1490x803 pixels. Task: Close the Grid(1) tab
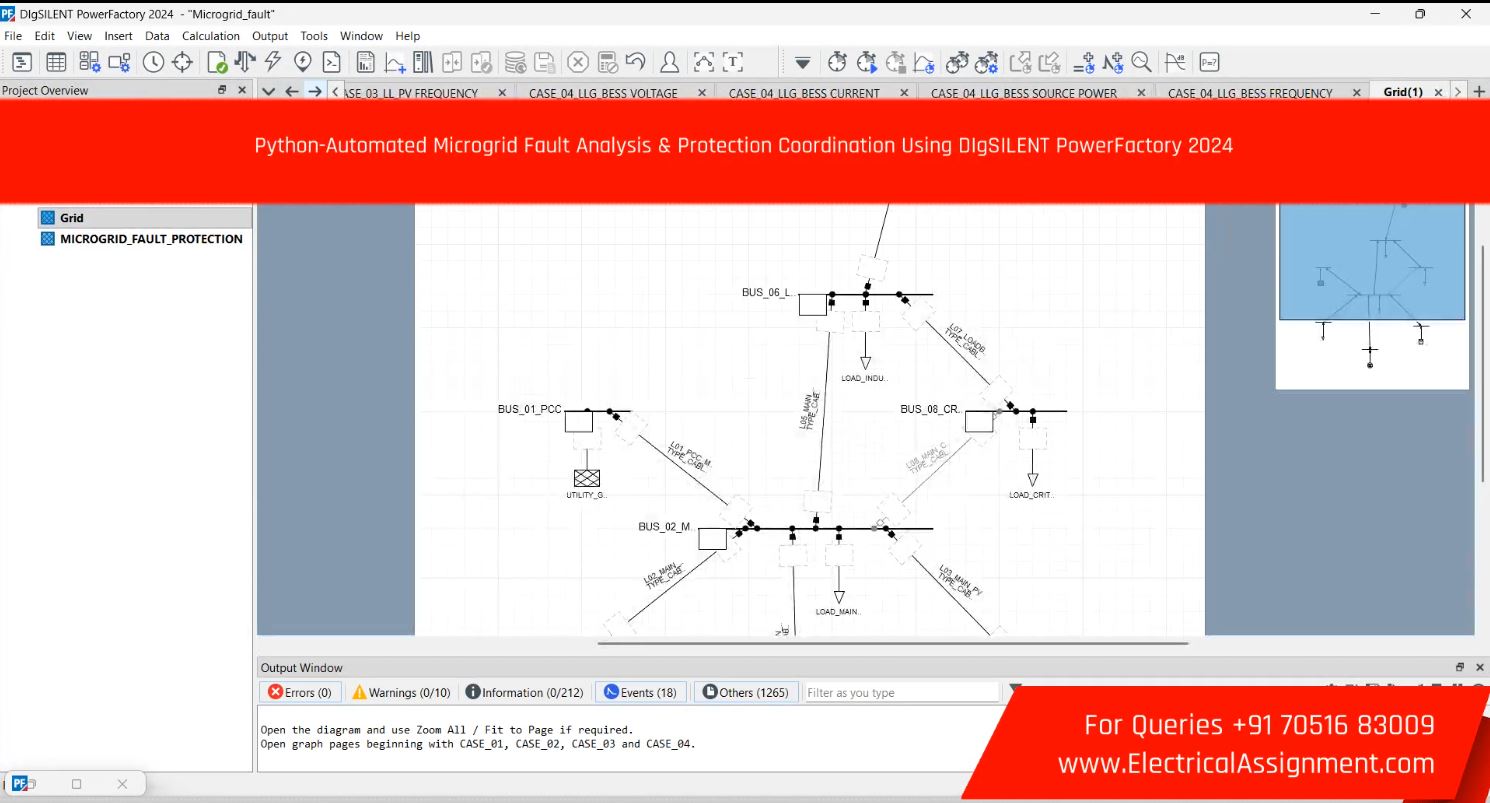click(x=1439, y=92)
